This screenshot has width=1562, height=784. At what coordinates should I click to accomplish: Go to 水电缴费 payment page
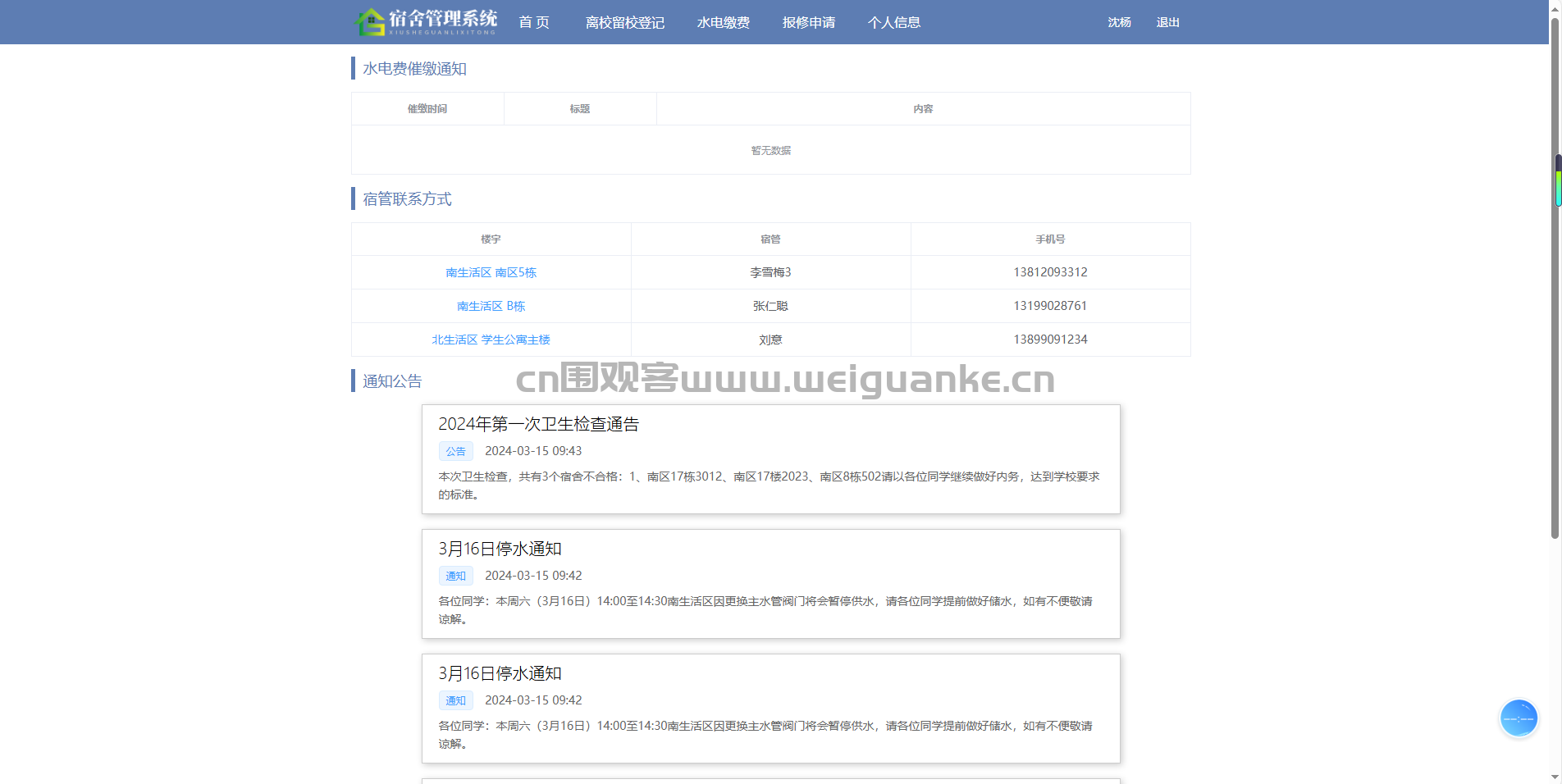point(723,22)
